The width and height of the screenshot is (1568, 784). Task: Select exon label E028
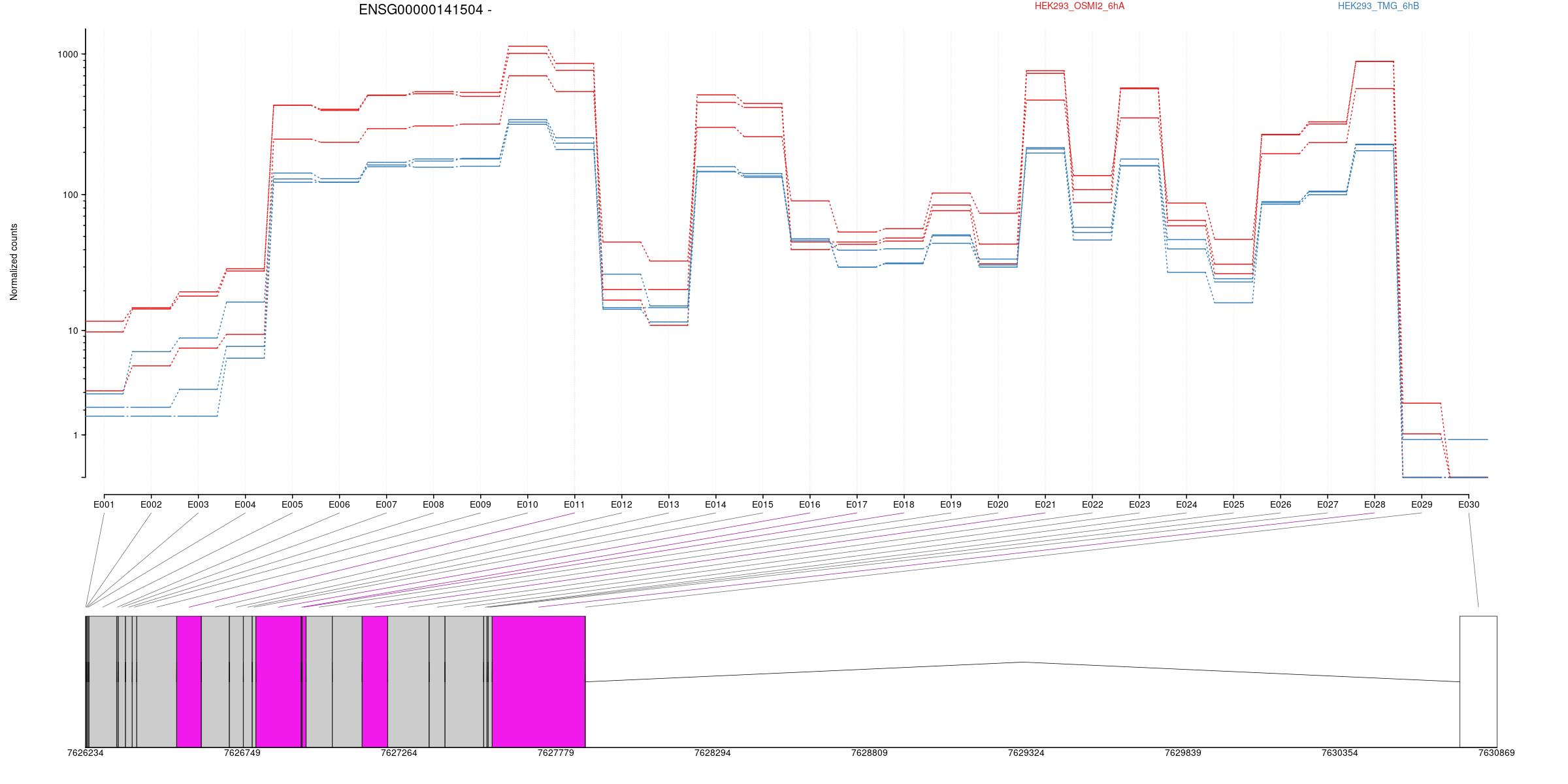pyautogui.click(x=1375, y=504)
